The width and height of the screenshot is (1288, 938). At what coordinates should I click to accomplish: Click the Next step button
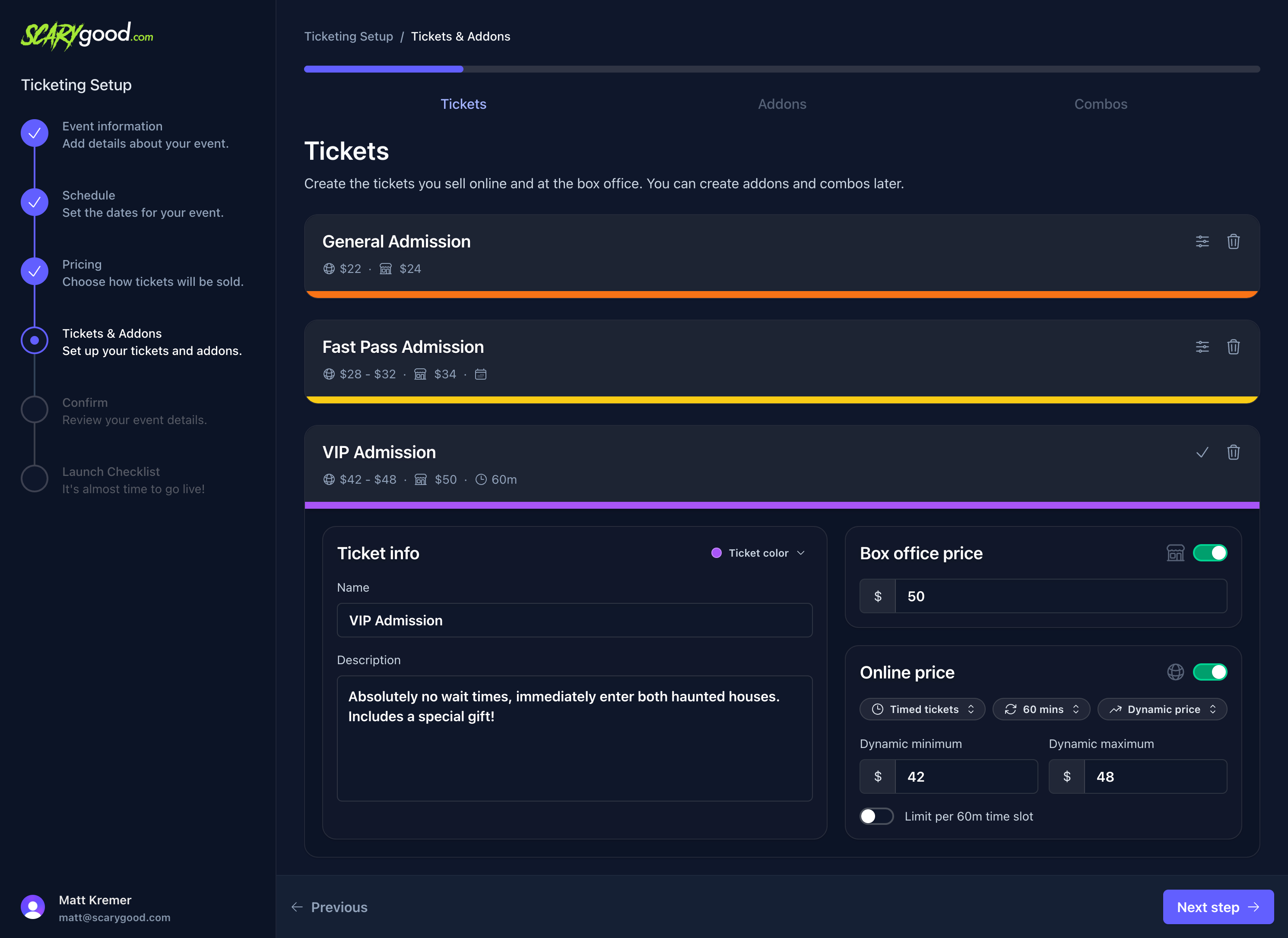point(1218,907)
